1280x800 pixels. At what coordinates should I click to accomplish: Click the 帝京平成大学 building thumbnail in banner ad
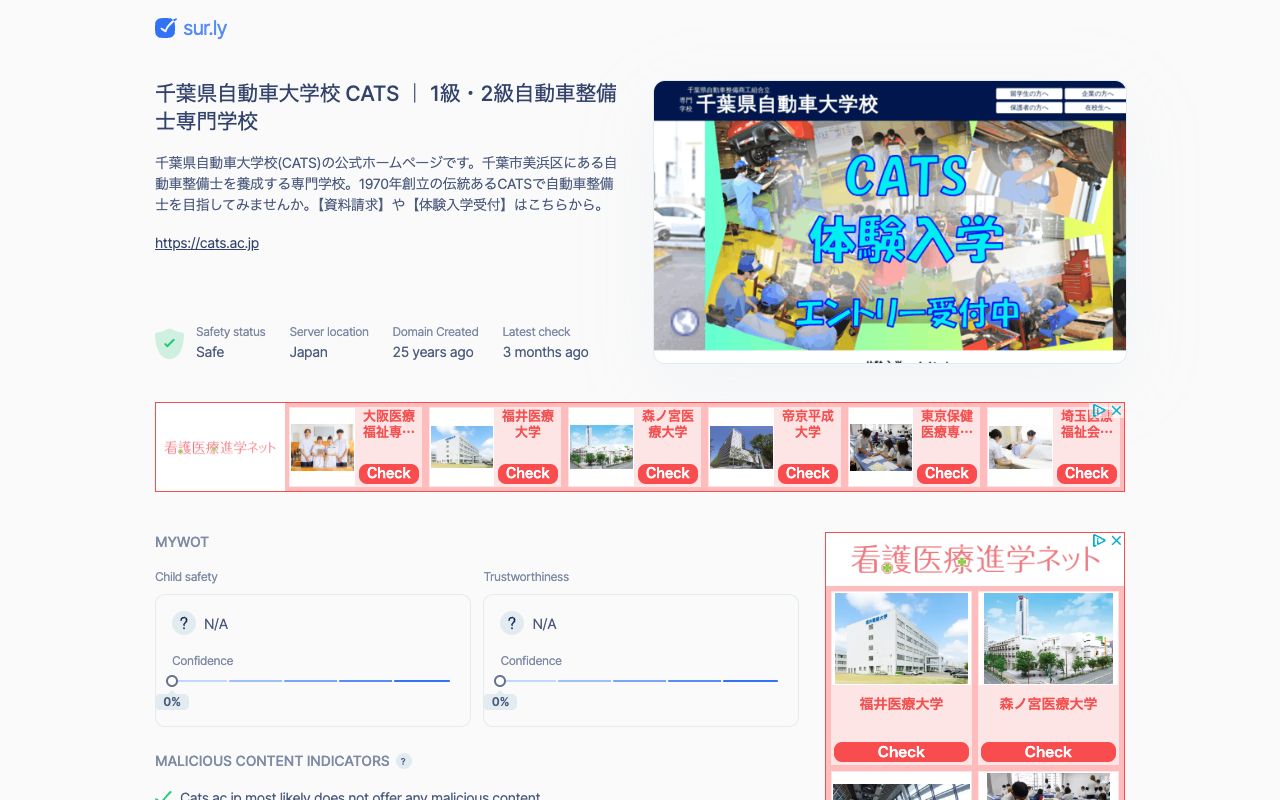click(x=740, y=447)
